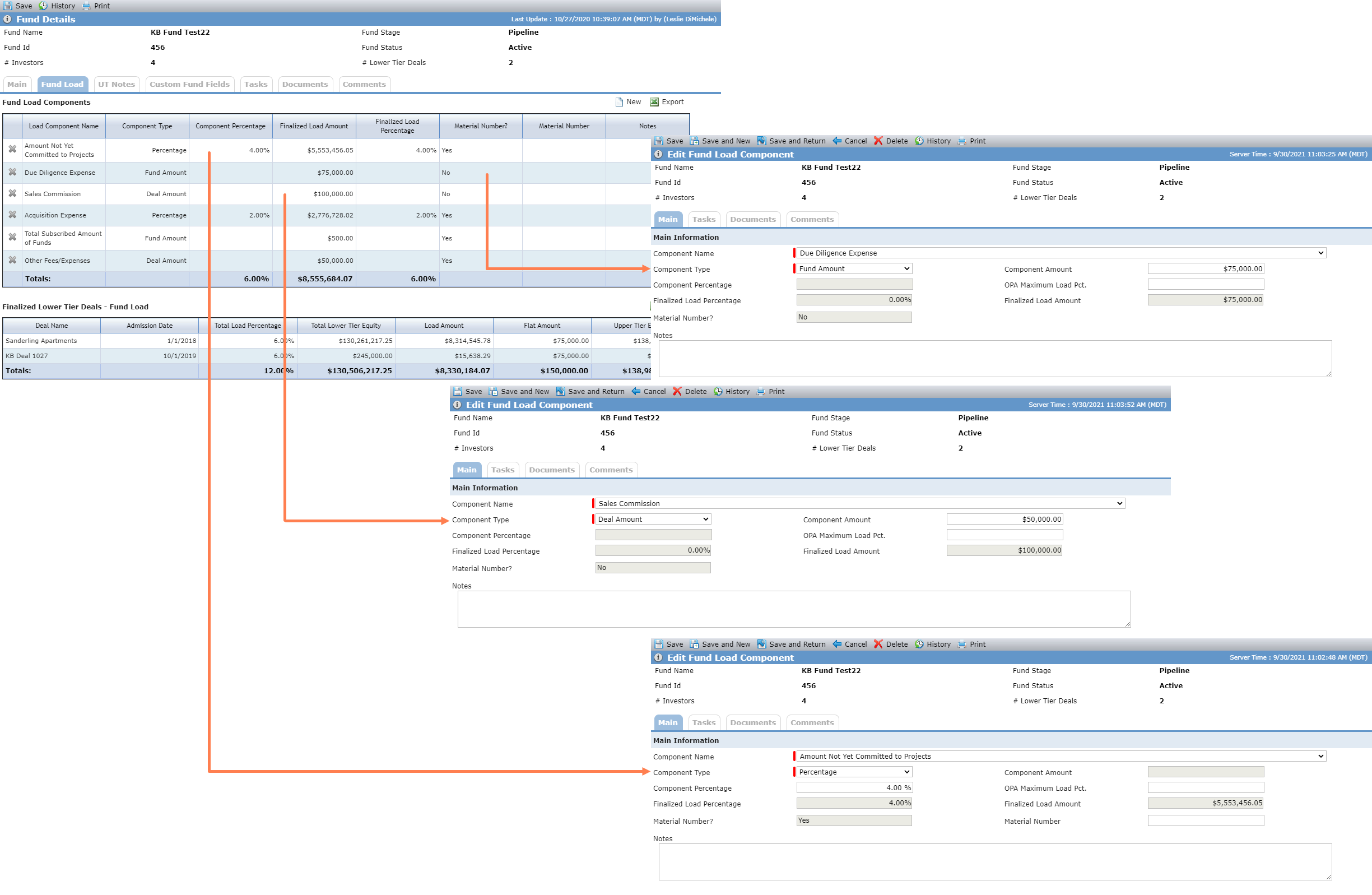The image size is (1372, 895).
Task: Open History in Due Diligence Expense editor
Action: 932,141
